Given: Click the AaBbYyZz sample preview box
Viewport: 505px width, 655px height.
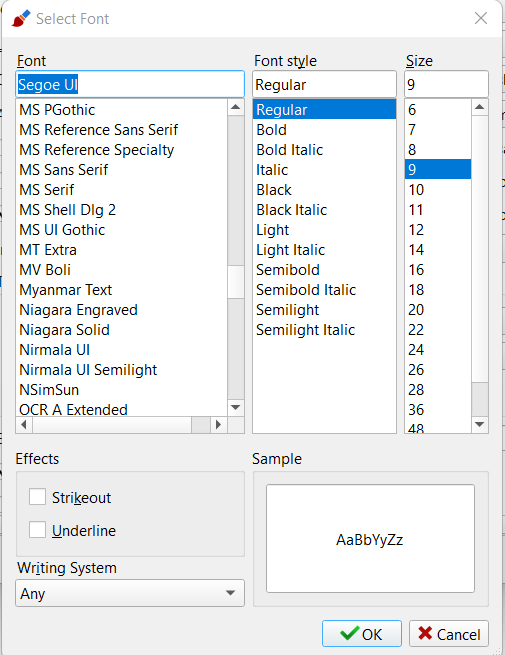Looking at the screenshot, I should click(370, 539).
